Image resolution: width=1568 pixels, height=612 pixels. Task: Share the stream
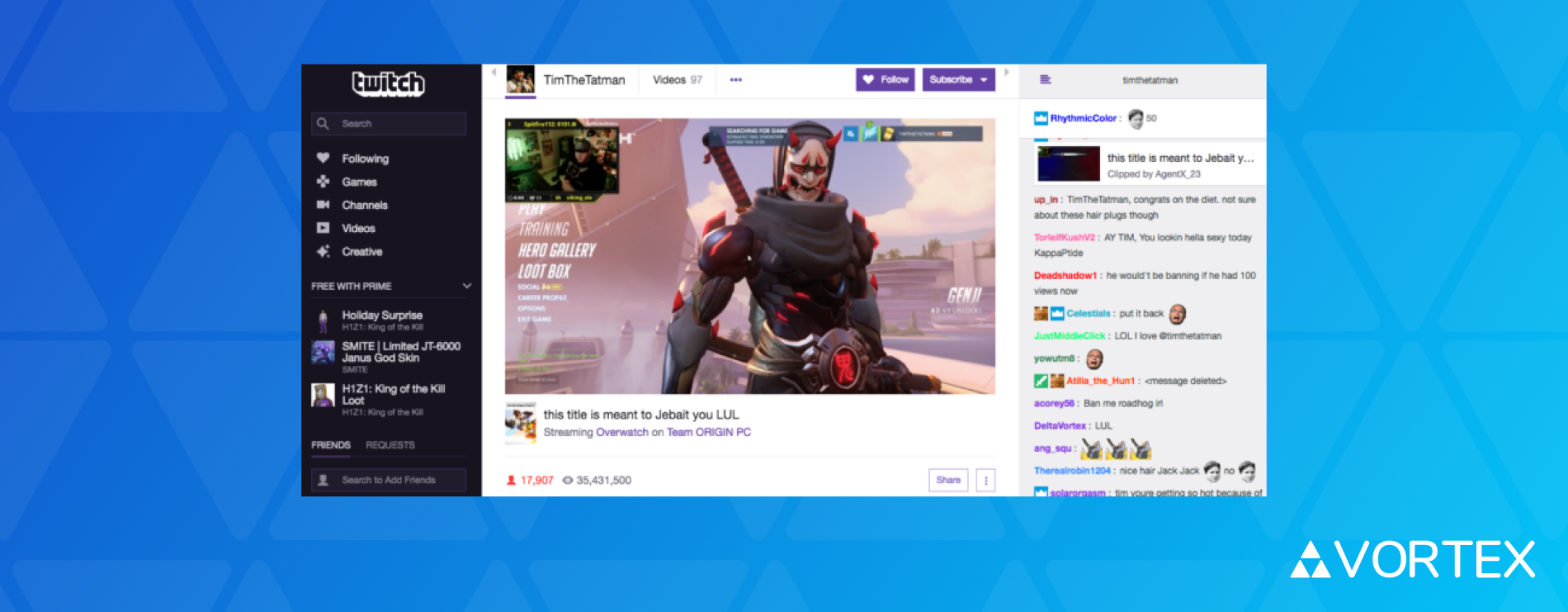point(948,480)
